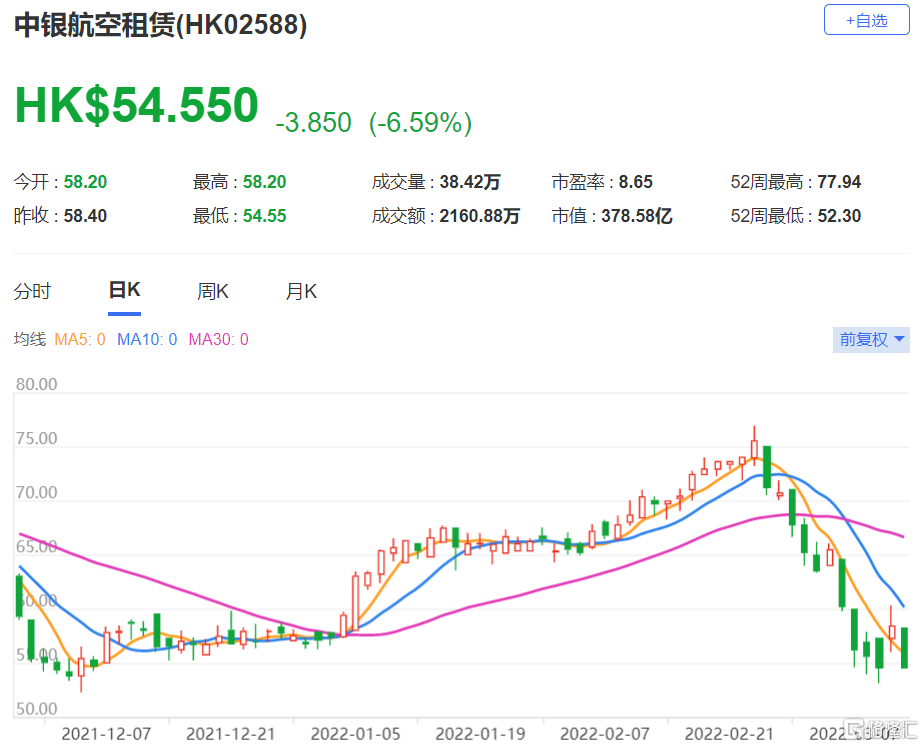Open the 周K weekly chart tab
The width and height of the screenshot is (924, 747).
[213, 292]
